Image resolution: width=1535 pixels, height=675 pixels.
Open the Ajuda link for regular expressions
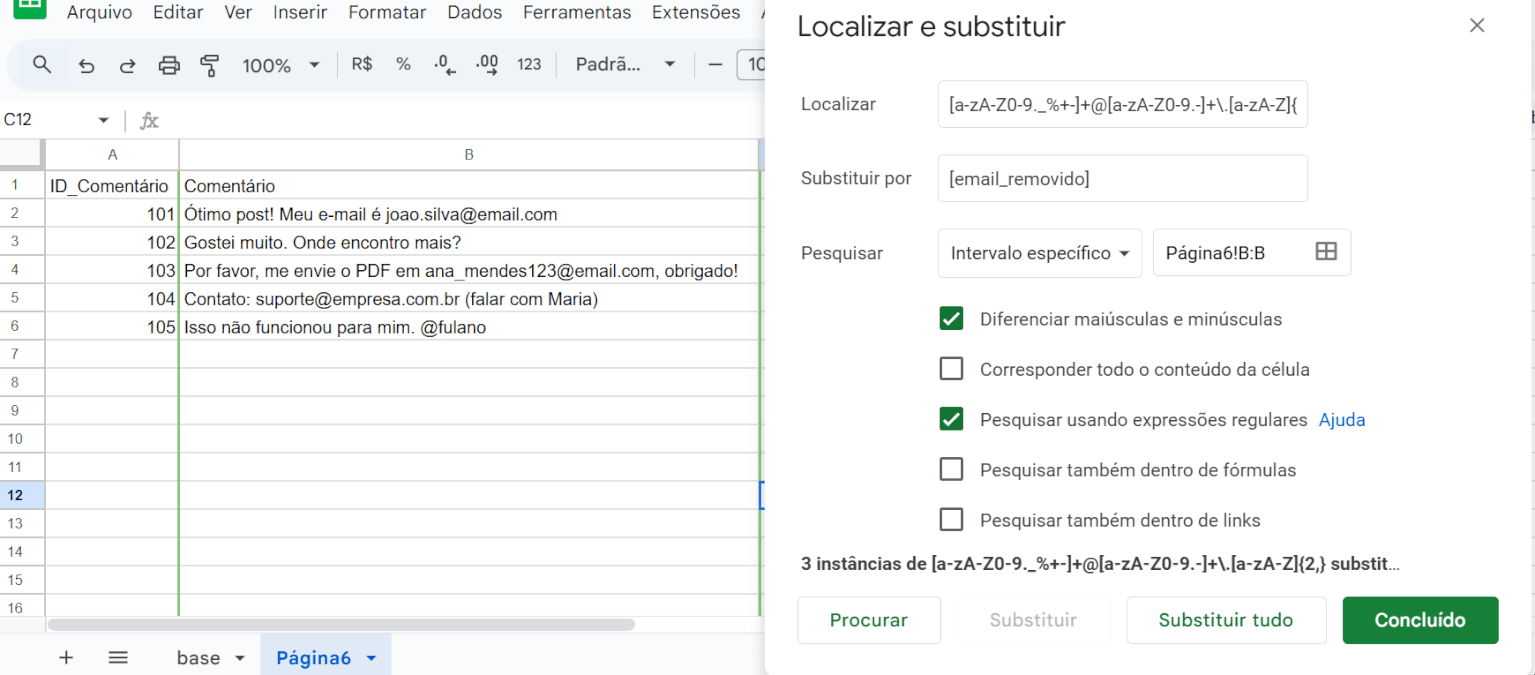[1342, 420]
